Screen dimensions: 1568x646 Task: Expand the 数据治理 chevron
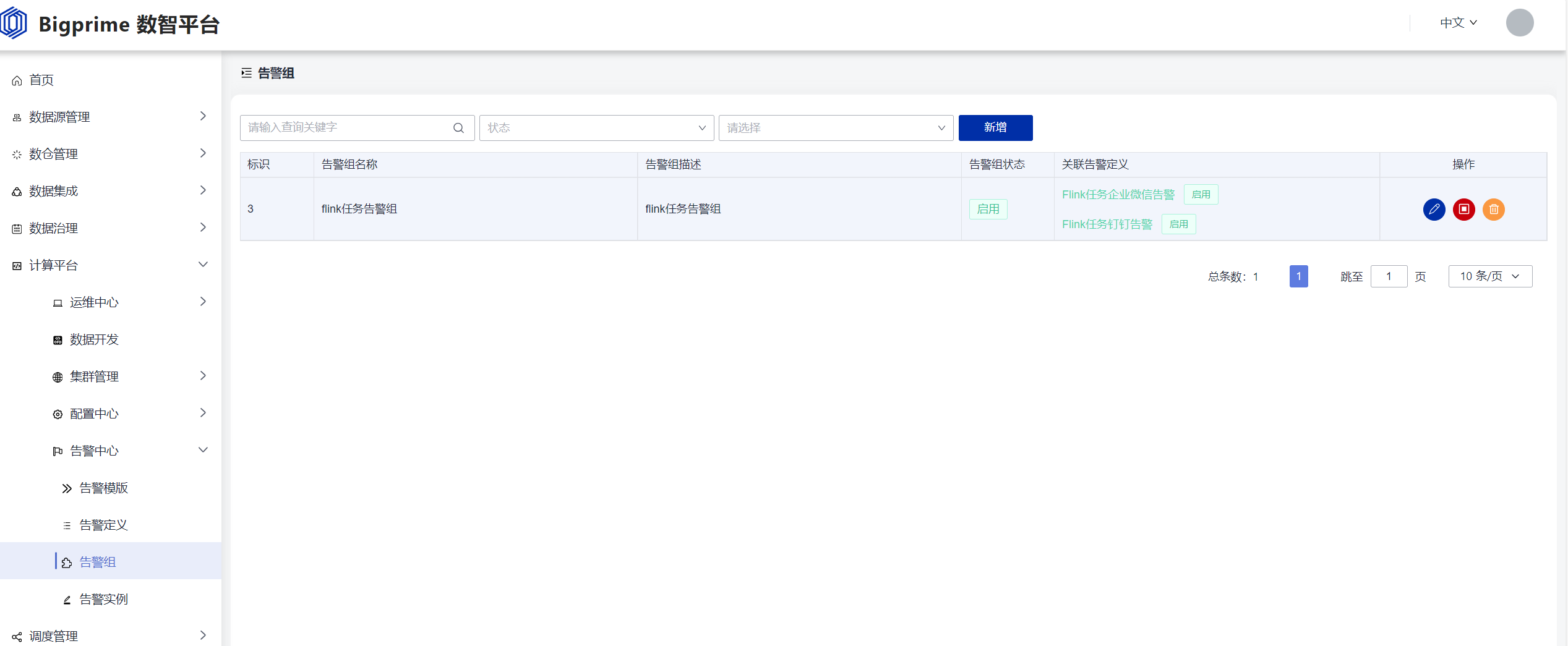click(203, 227)
